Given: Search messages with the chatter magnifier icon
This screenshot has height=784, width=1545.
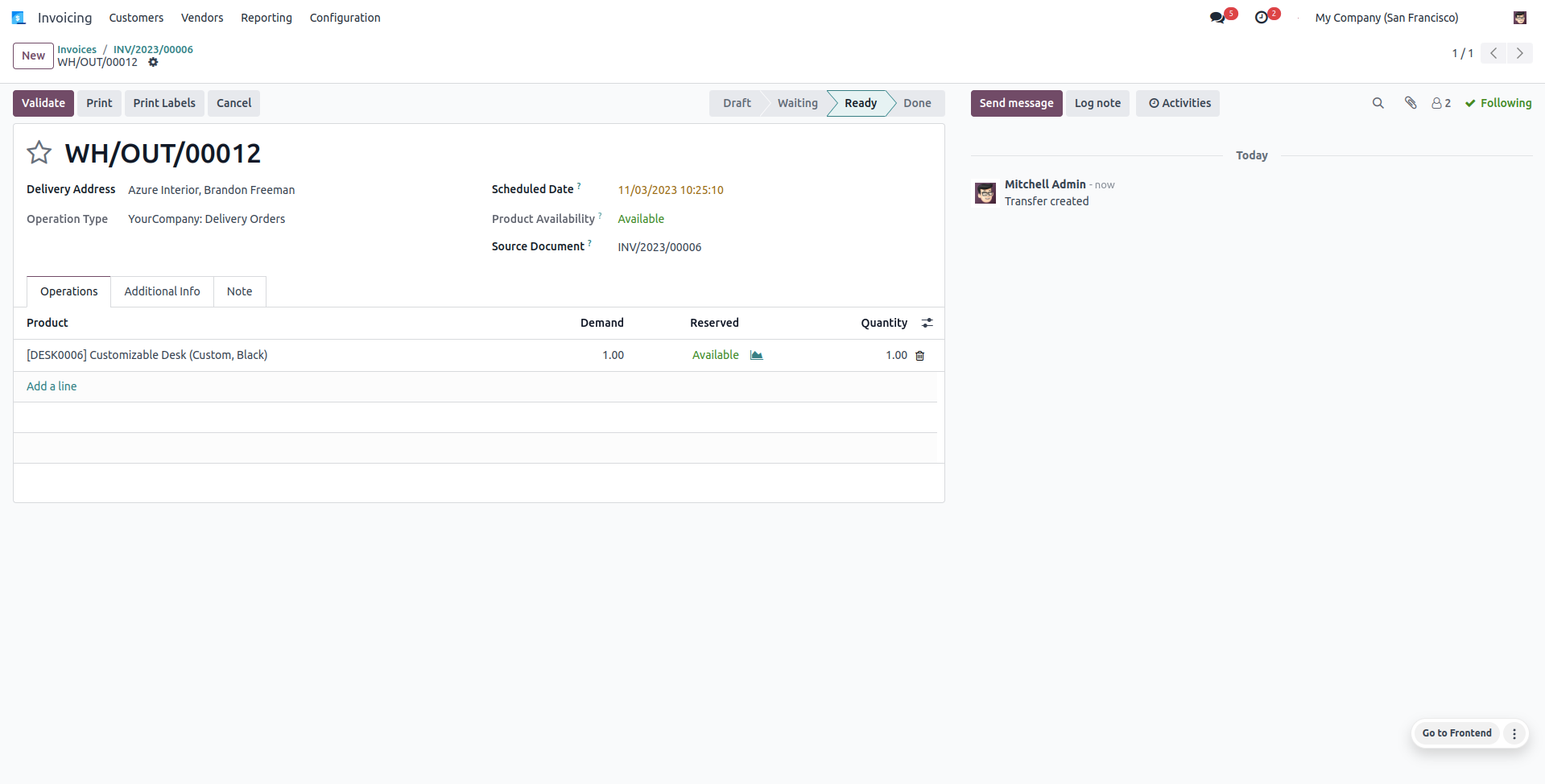Looking at the screenshot, I should [1378, 103].
